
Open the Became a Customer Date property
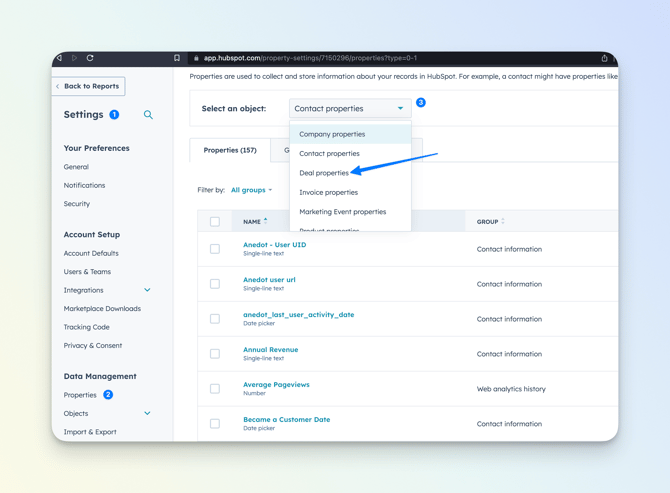(286, 420)
